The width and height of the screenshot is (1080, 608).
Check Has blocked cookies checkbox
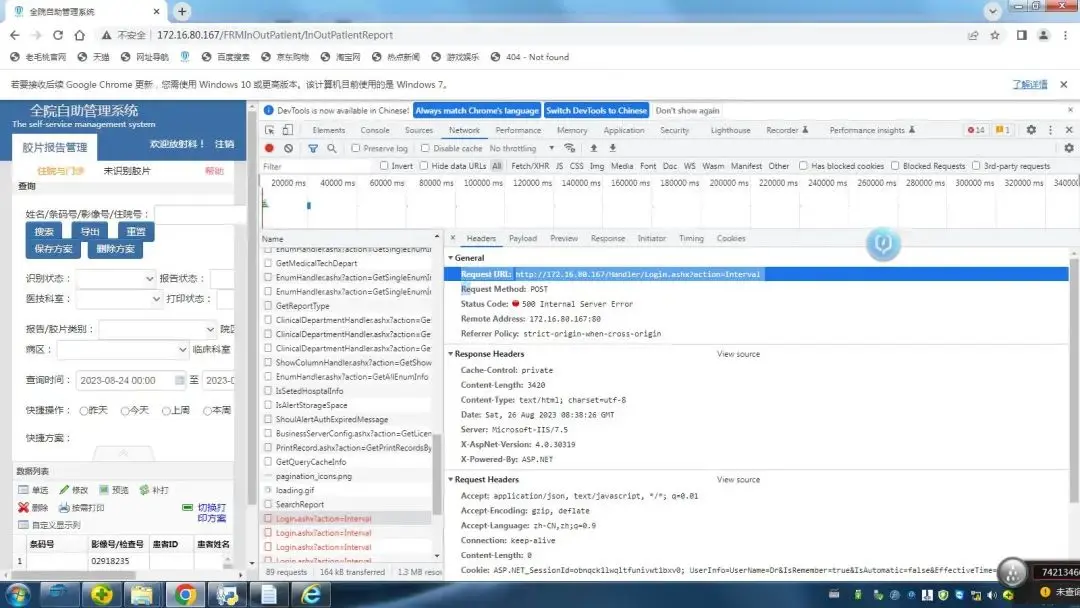pyautogui.click(x=803, y=166)
